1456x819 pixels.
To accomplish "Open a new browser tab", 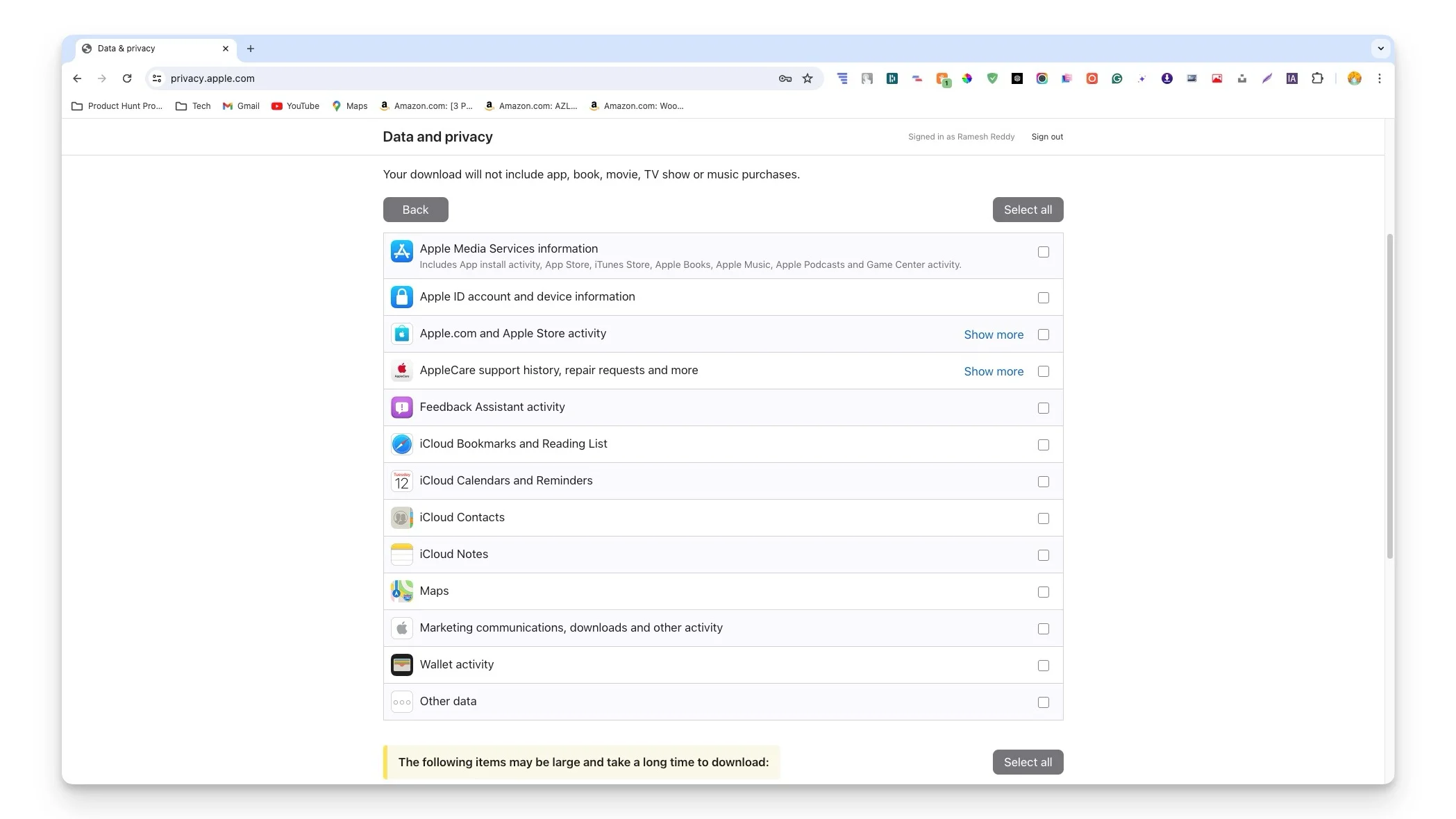I will (x=251, y=49).
